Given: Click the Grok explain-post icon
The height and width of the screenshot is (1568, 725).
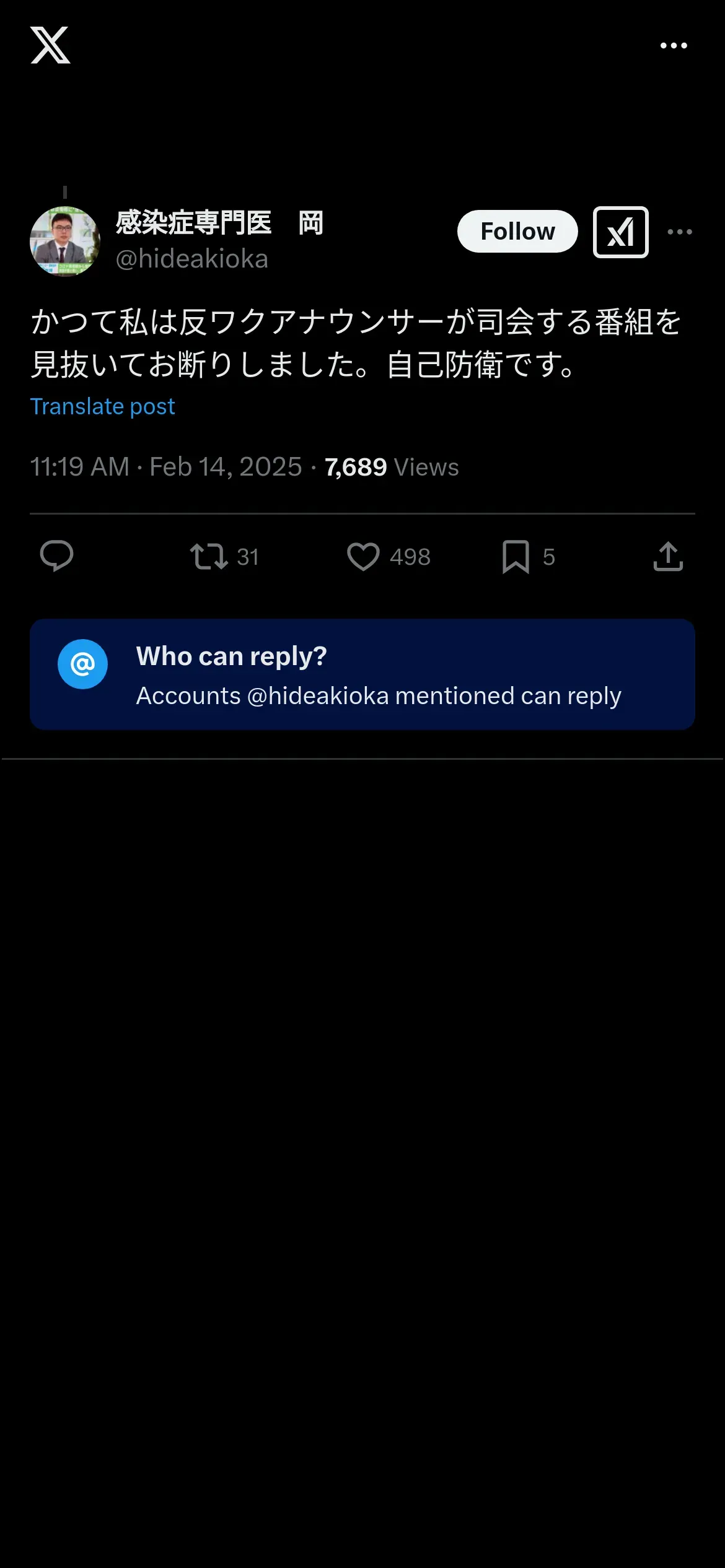Looking at the screenshot, I should pyautogui.click(x=621, y=232).
